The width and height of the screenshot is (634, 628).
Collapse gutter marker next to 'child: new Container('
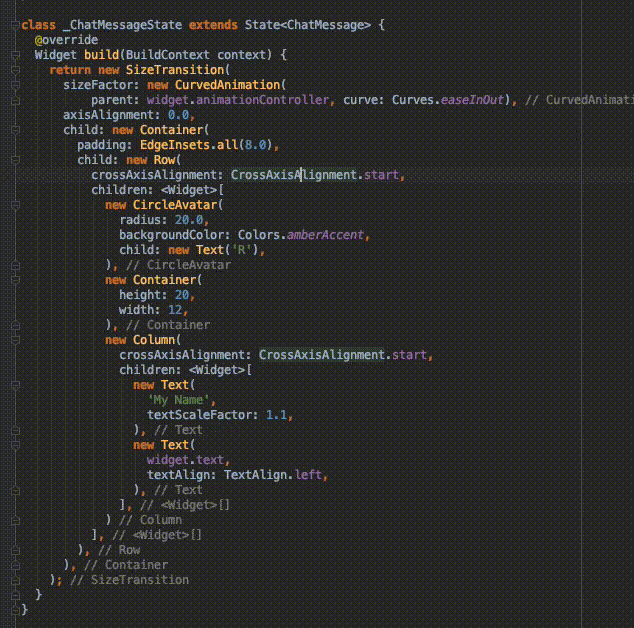[15, 130]
